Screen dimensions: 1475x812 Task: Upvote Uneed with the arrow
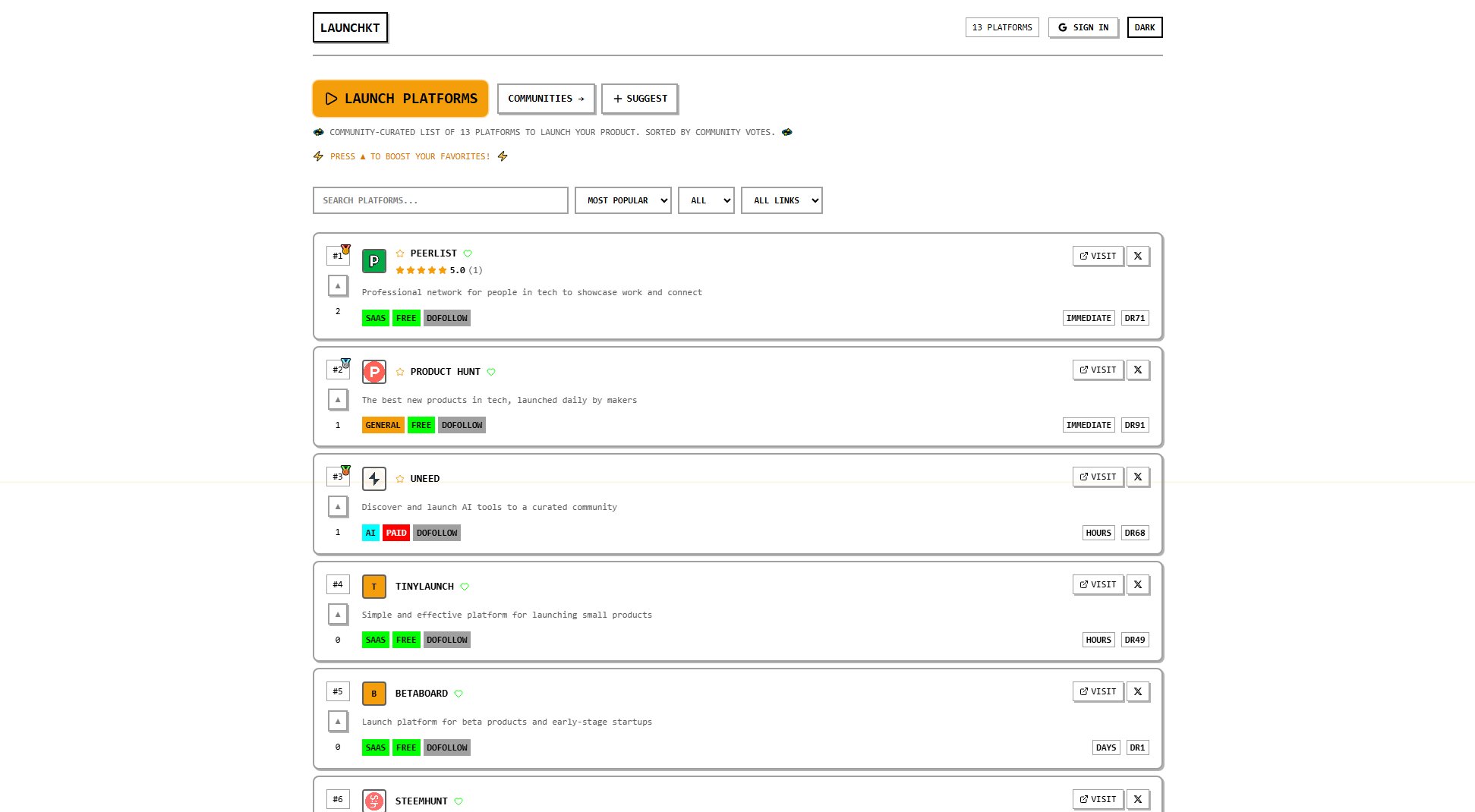coord(338,507)
